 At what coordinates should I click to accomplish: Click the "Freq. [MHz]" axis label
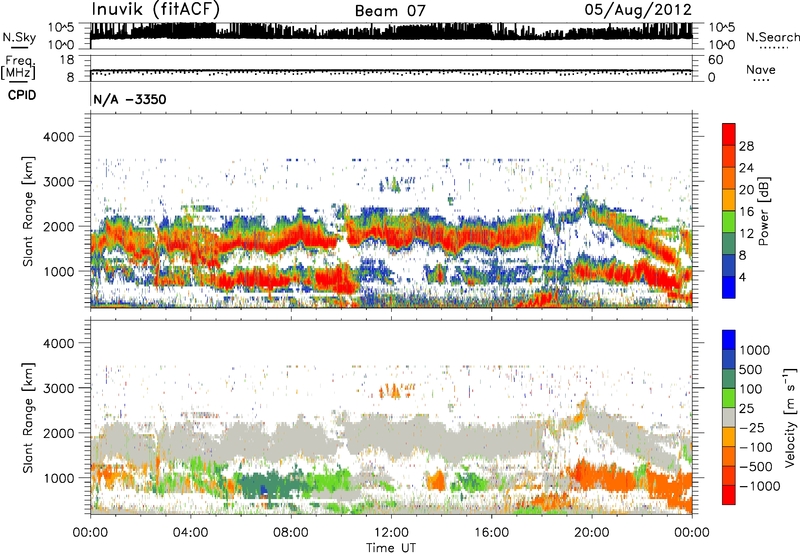coord(19,67)
